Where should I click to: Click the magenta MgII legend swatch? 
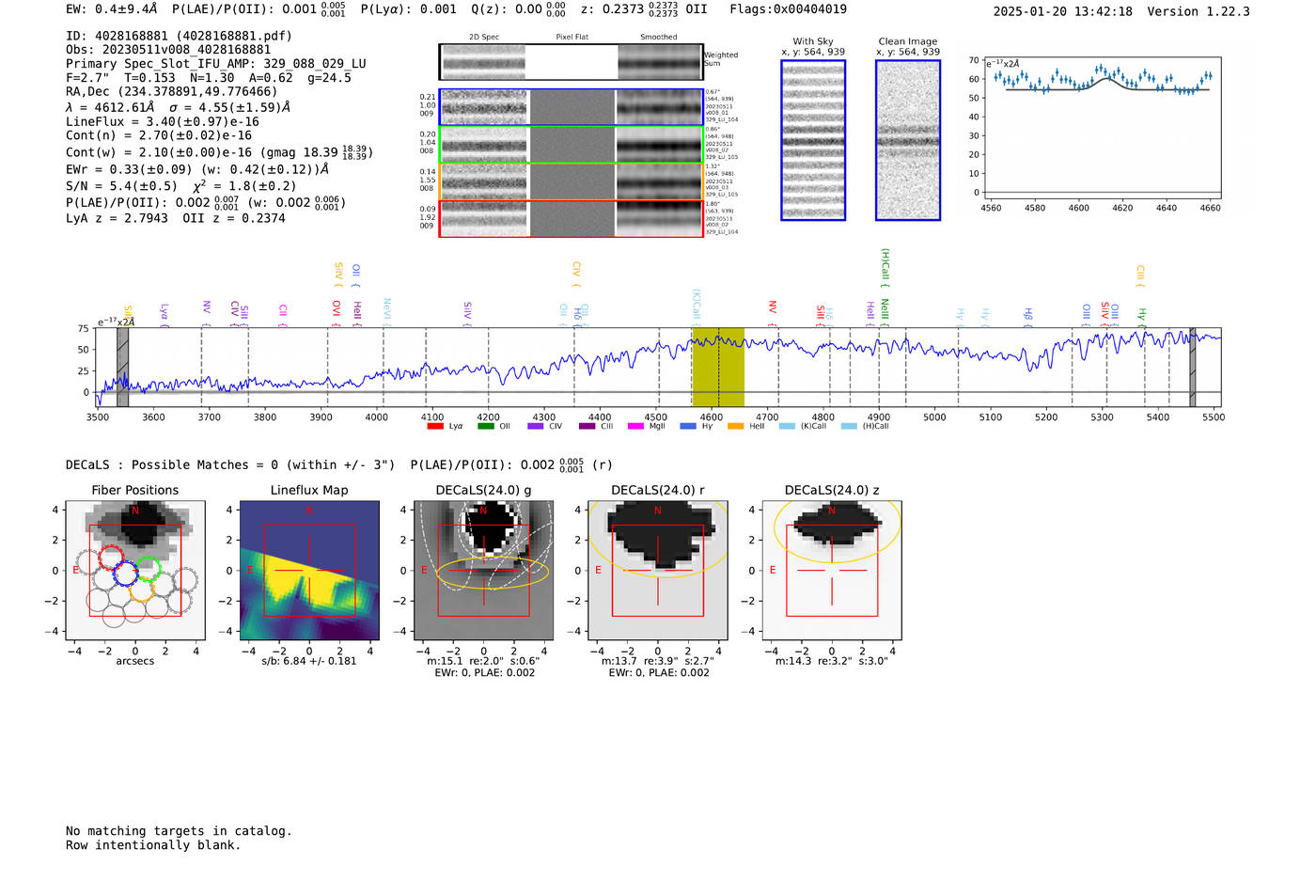(635, 426)
